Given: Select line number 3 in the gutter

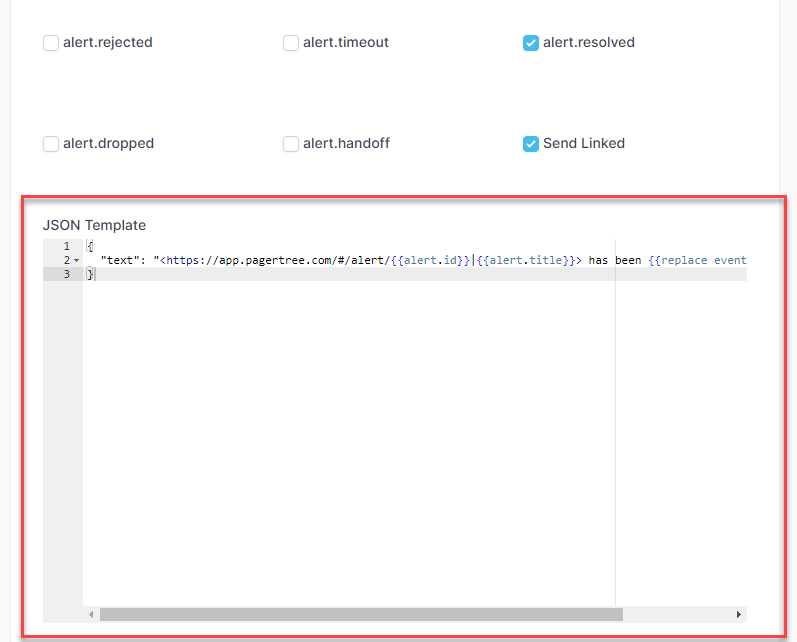Looking at the screenshot, I should point(66,274).
